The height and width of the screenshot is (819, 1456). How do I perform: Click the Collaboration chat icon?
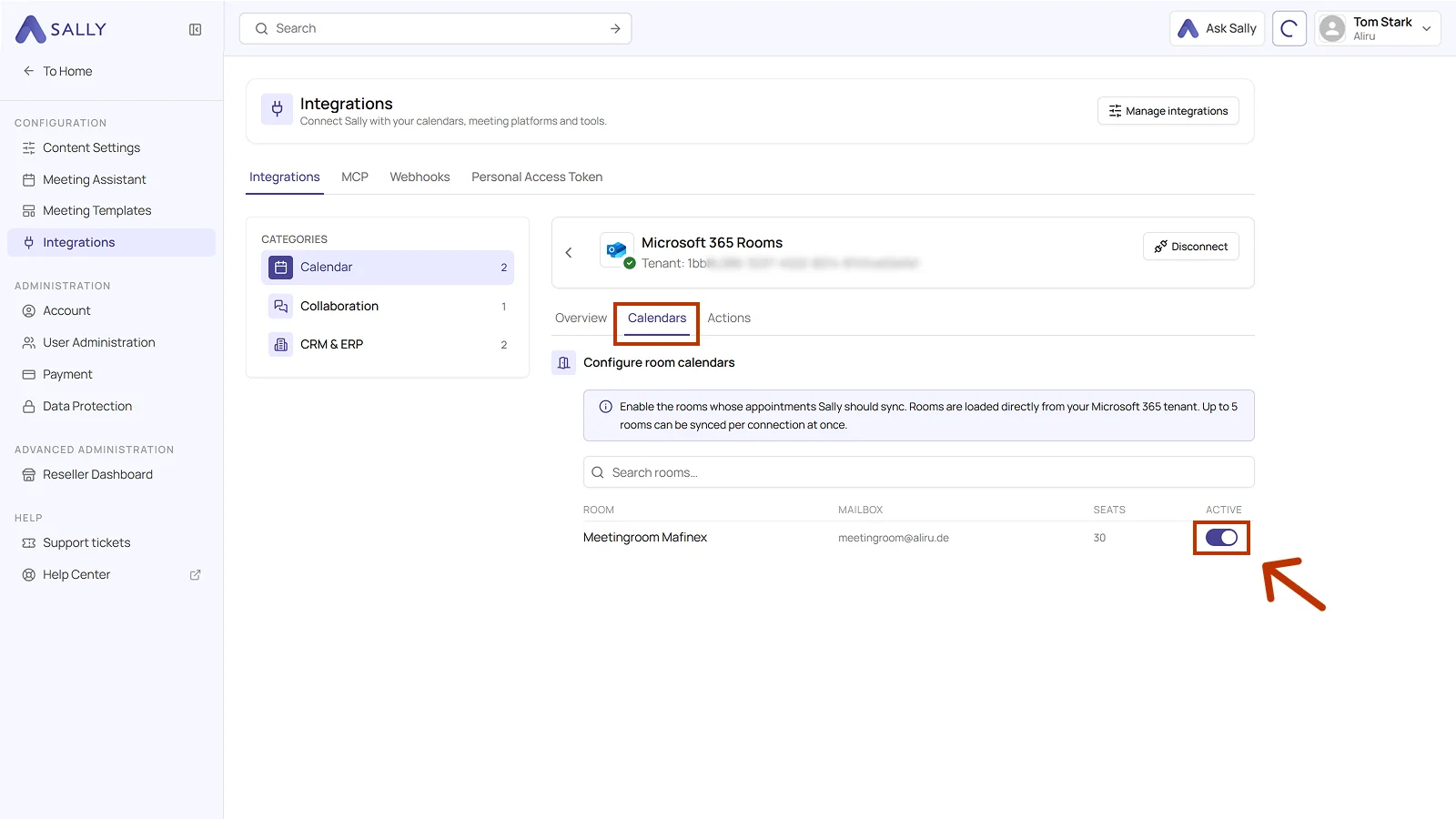281,306
